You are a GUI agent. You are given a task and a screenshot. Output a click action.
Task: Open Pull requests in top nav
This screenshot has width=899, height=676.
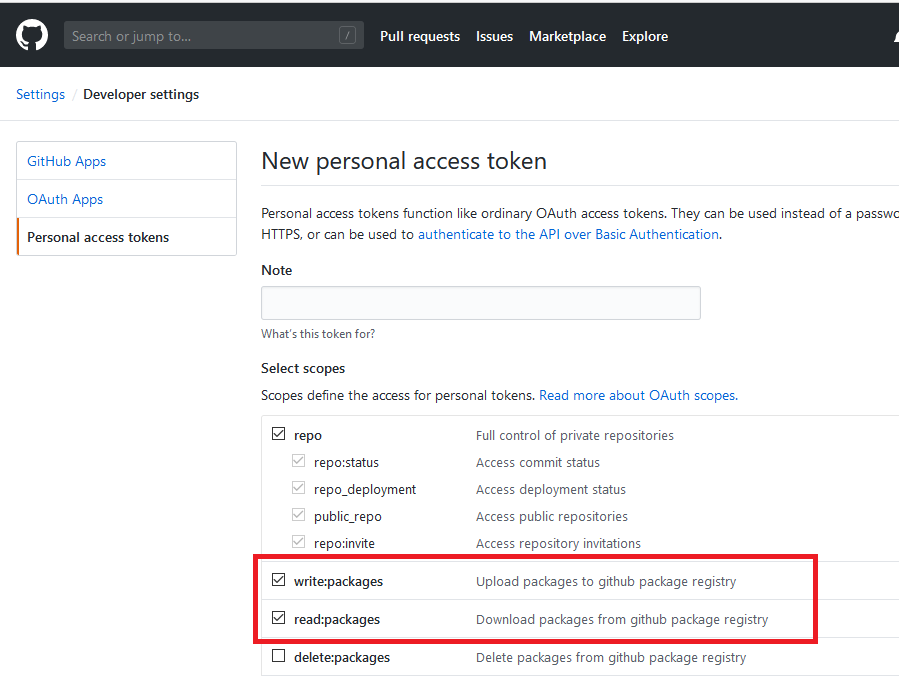[x=420, y=36]
